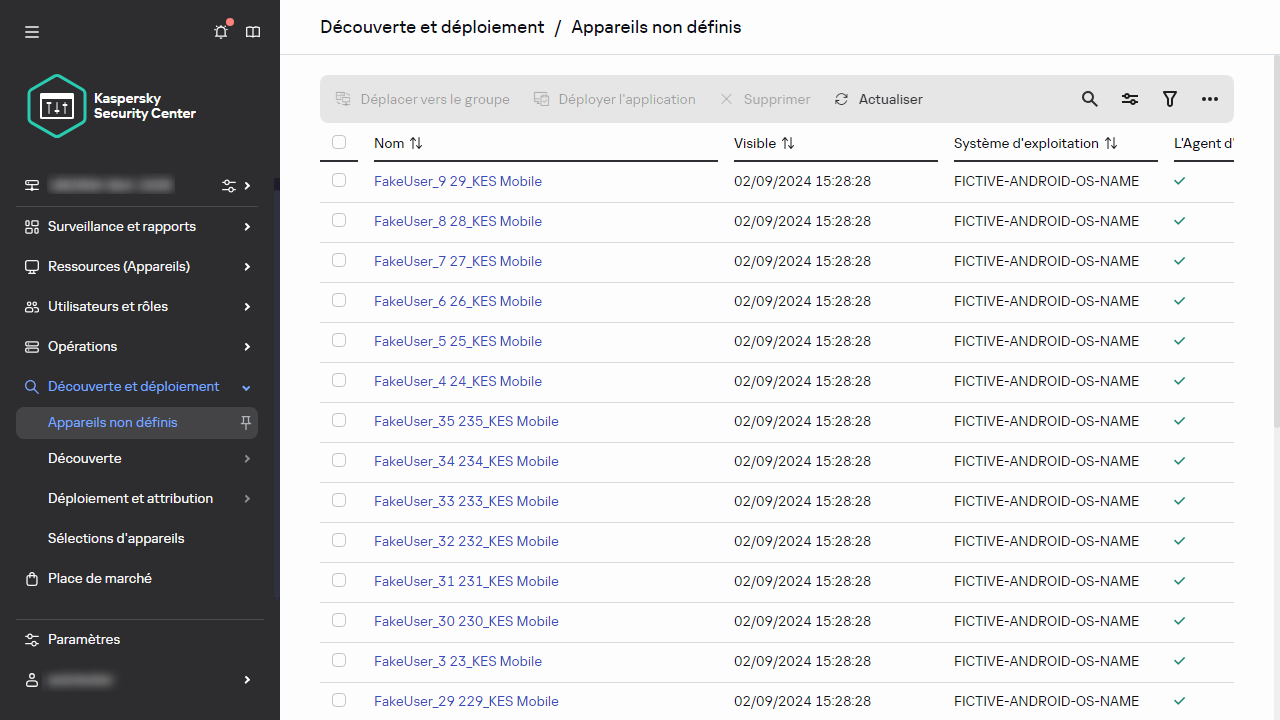Check the select-all checkbox in the header
Screen dimensions: 1280x720
coord(339,142)
